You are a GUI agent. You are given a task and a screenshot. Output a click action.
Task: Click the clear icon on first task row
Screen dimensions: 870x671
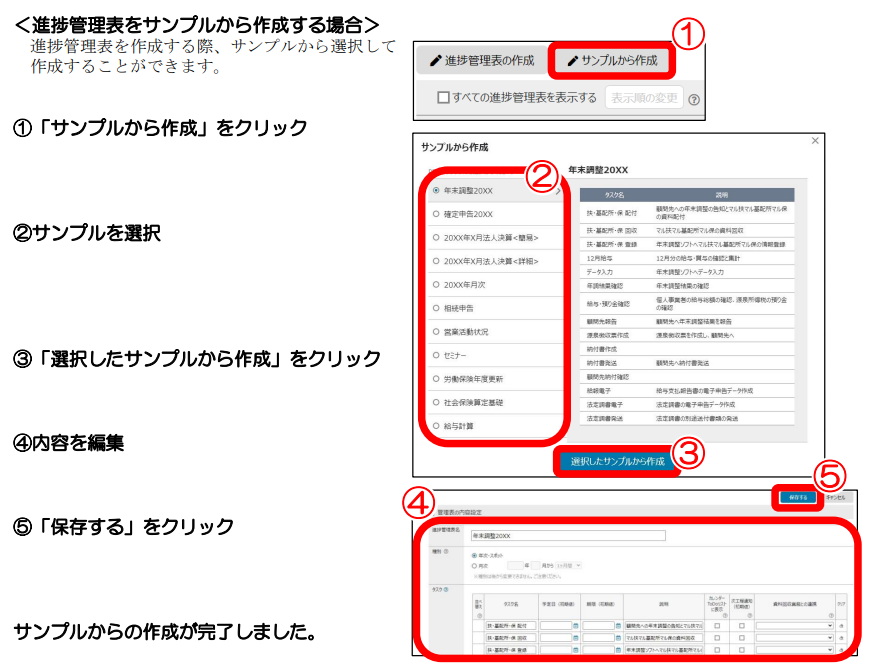(x=841, y=625)
